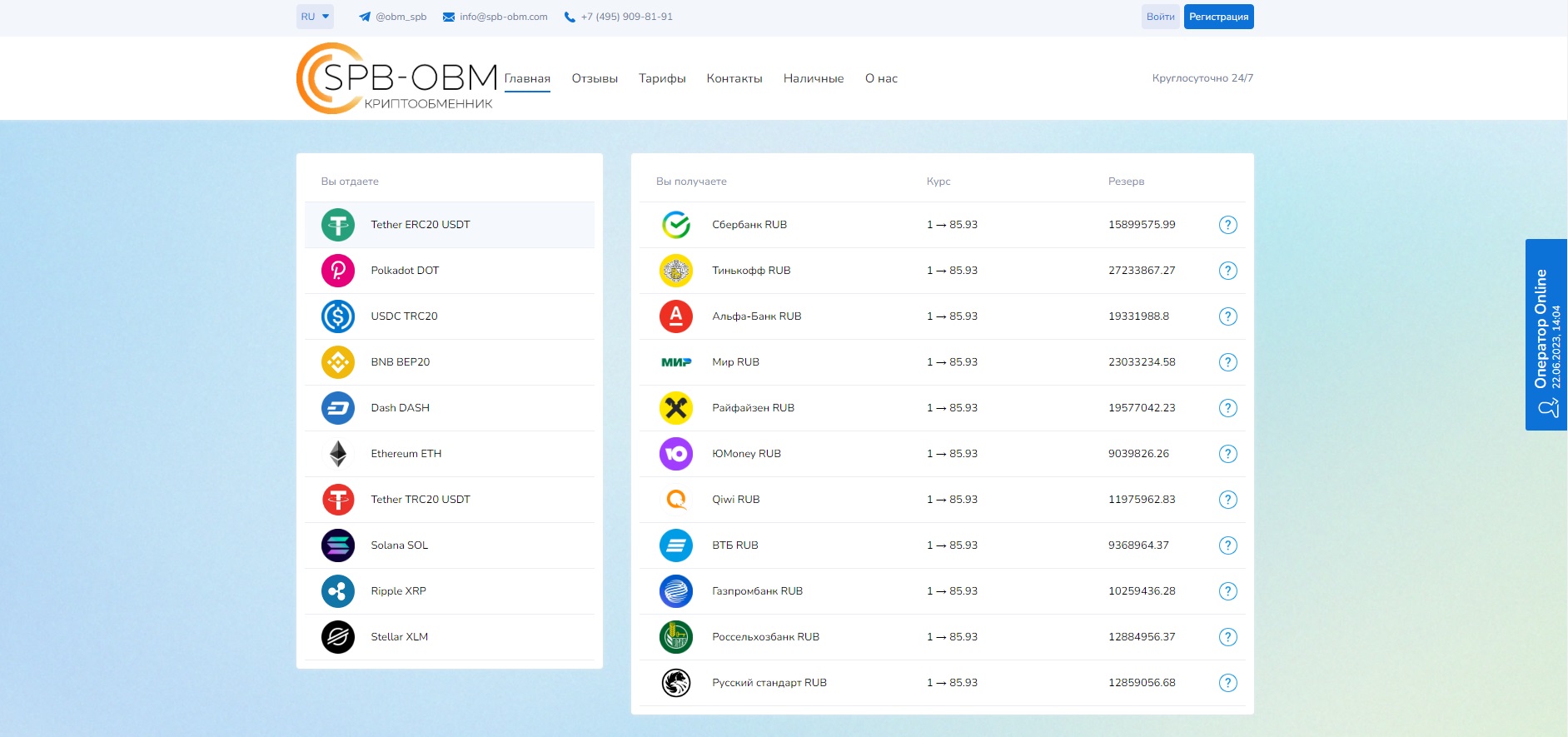The height and width of the screenshot is (737, 1568).
Task: Click the SPB-OBM logo
Action: [397, 78]
